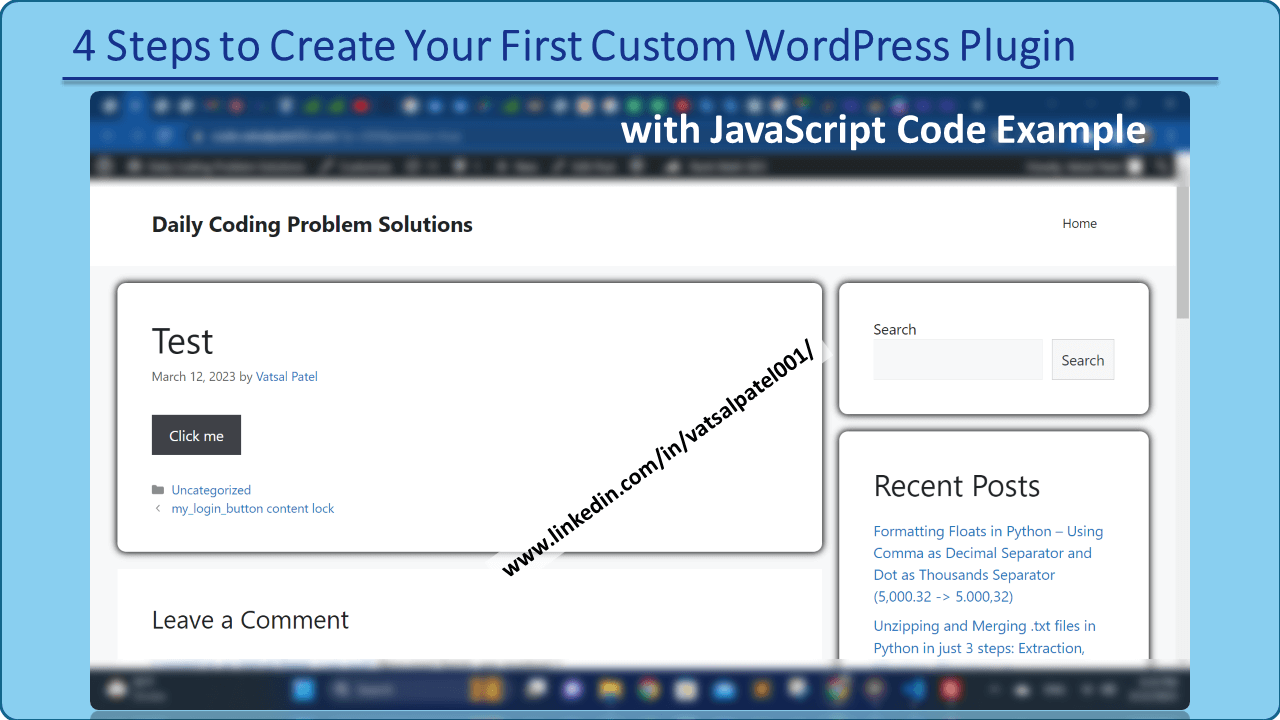Click the Daily Coding Problem Solutions site title

point(312,225)
